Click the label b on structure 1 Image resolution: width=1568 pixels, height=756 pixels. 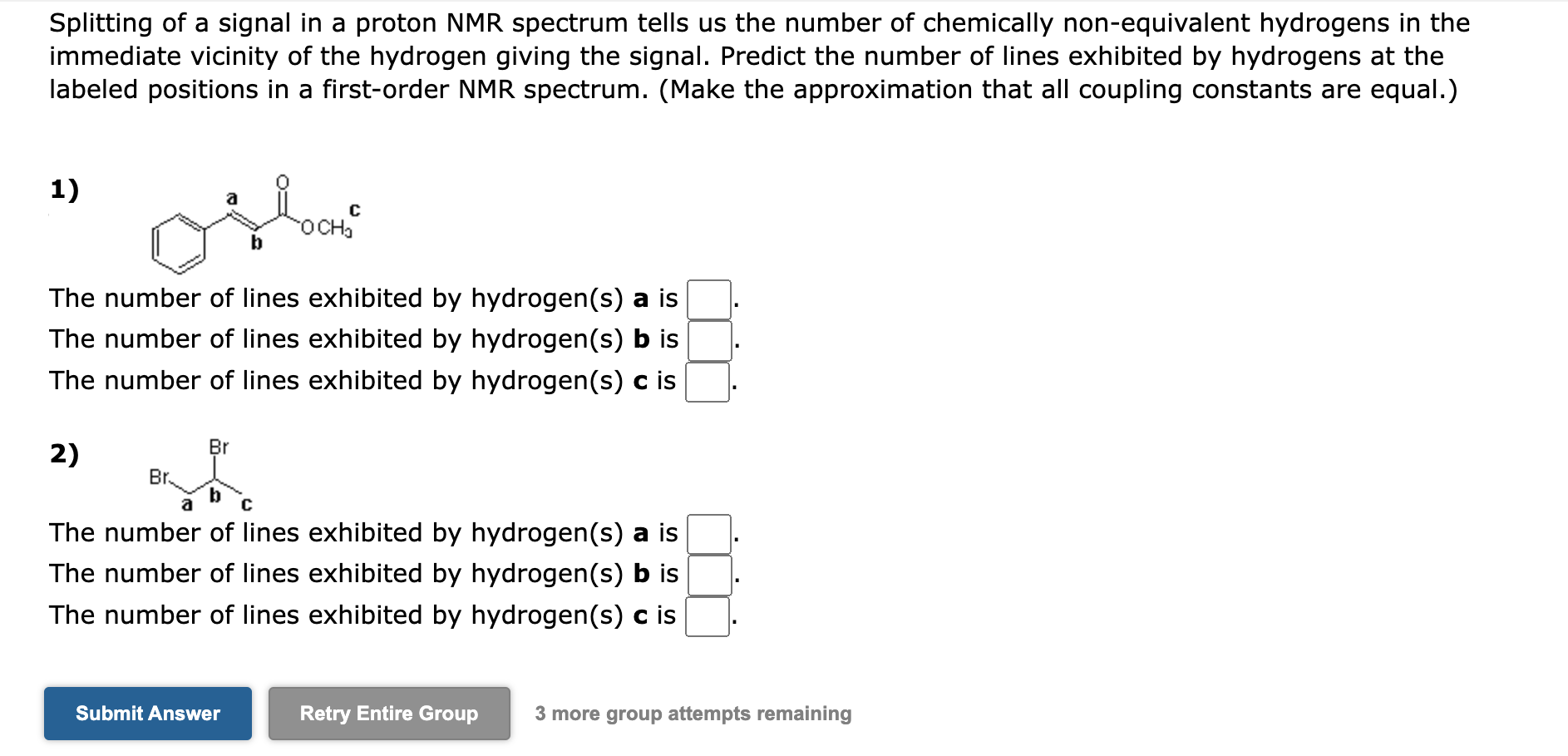tap(255, 242)
